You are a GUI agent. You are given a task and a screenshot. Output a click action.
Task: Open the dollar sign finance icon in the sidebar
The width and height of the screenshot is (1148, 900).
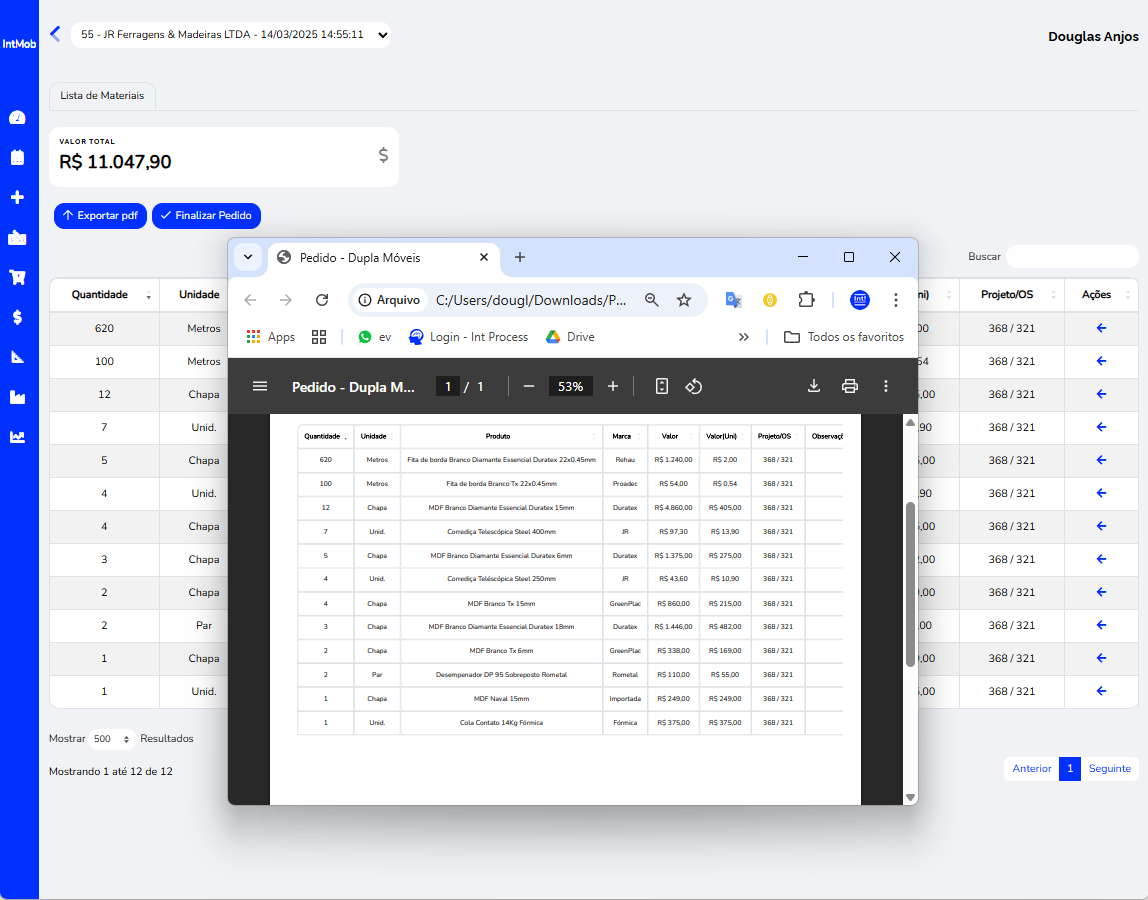tap(17, 317)
